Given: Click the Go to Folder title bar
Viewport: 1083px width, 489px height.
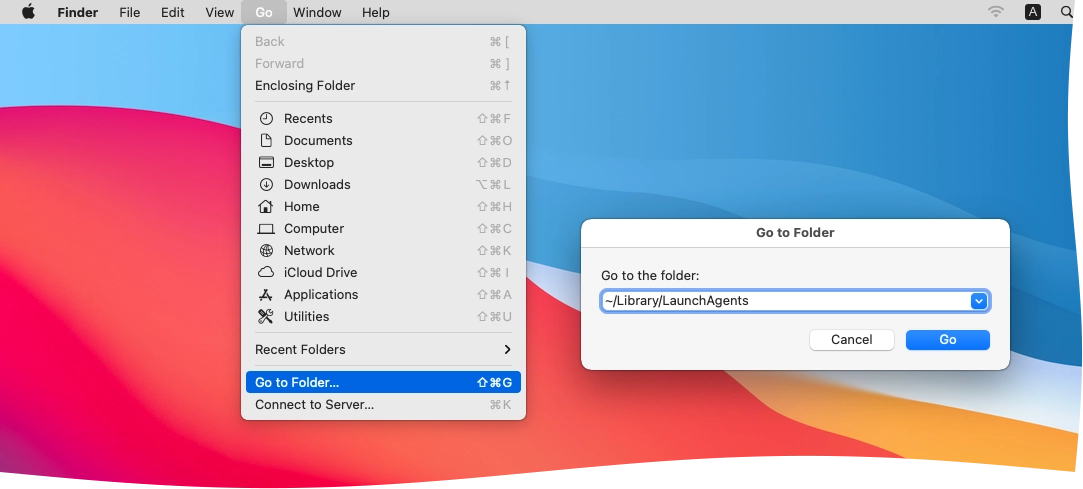Looking at the screenshot, I should (x=795, y=233).
